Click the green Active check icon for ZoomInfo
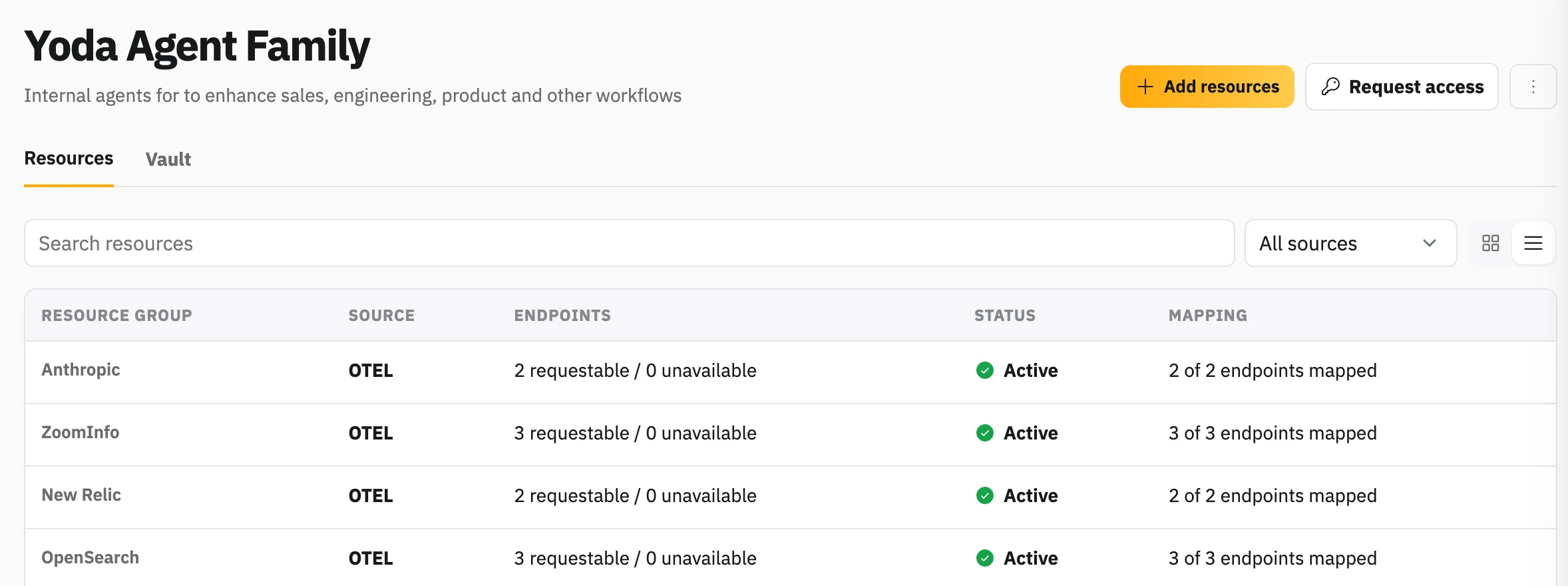Viewport: 1568px width, 586px height. click(x=985, y=433)
